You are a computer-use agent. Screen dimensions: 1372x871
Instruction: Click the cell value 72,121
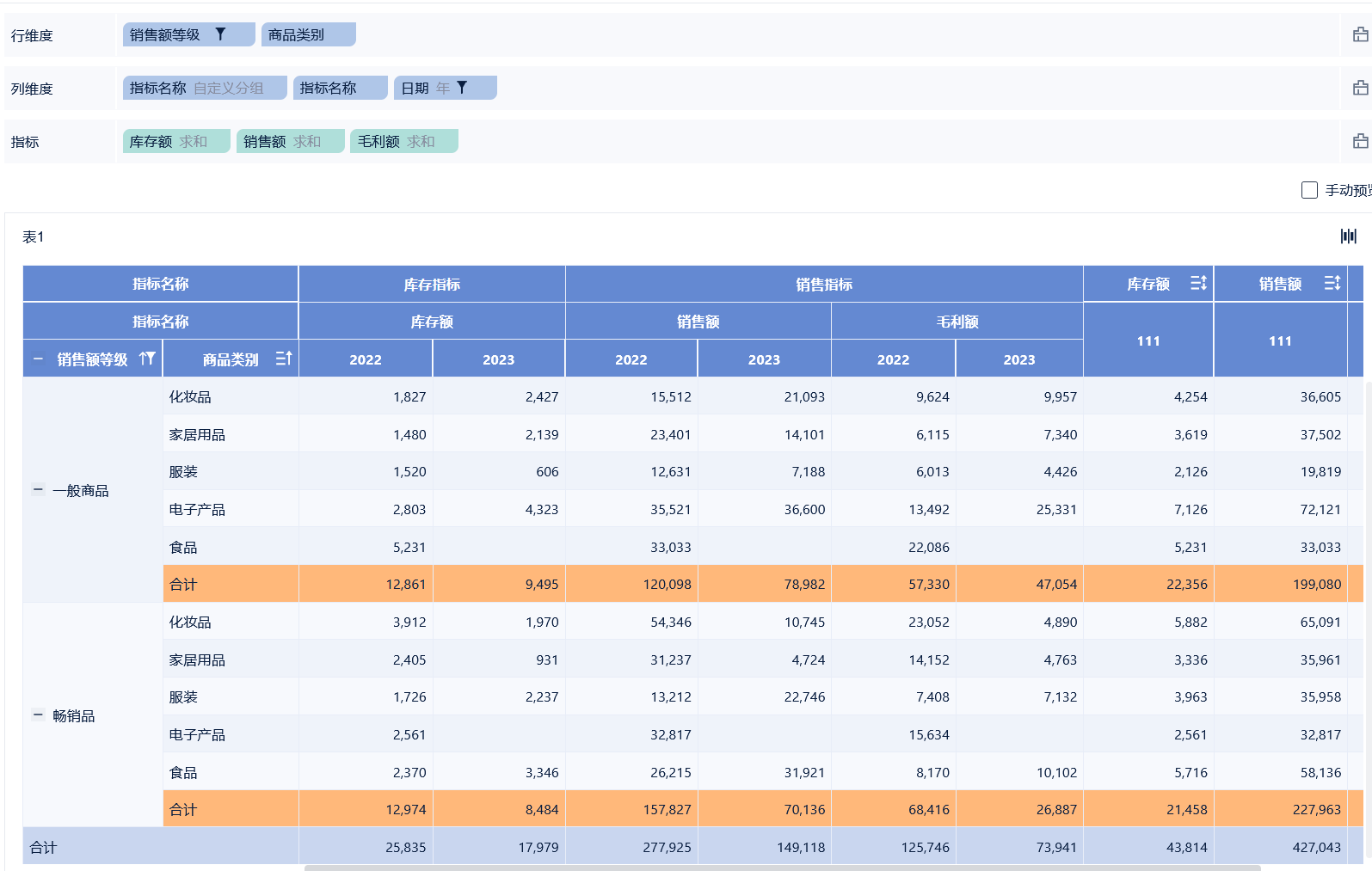click(1320, 509)
